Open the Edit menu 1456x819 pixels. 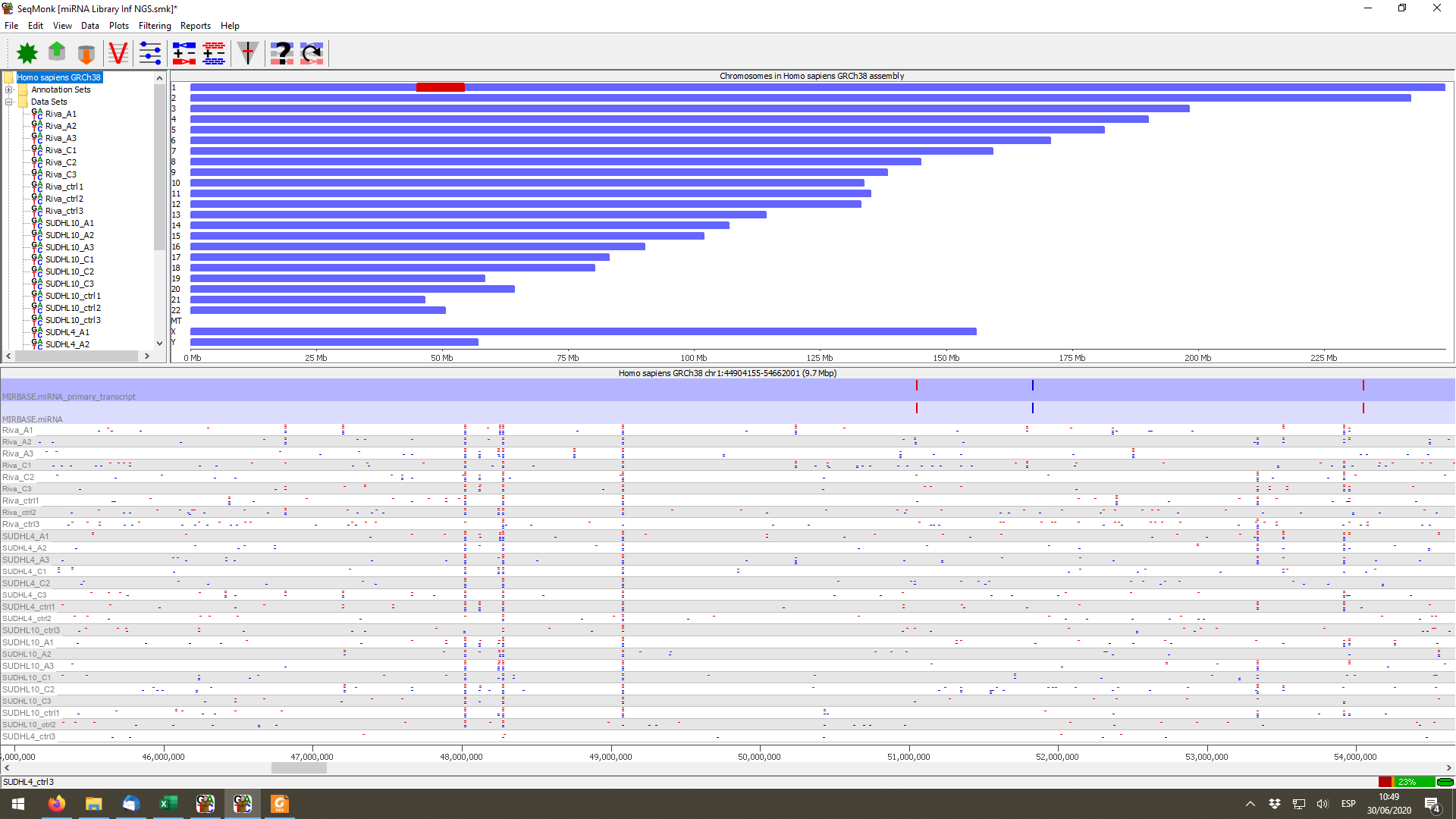[x=36, y=26]
